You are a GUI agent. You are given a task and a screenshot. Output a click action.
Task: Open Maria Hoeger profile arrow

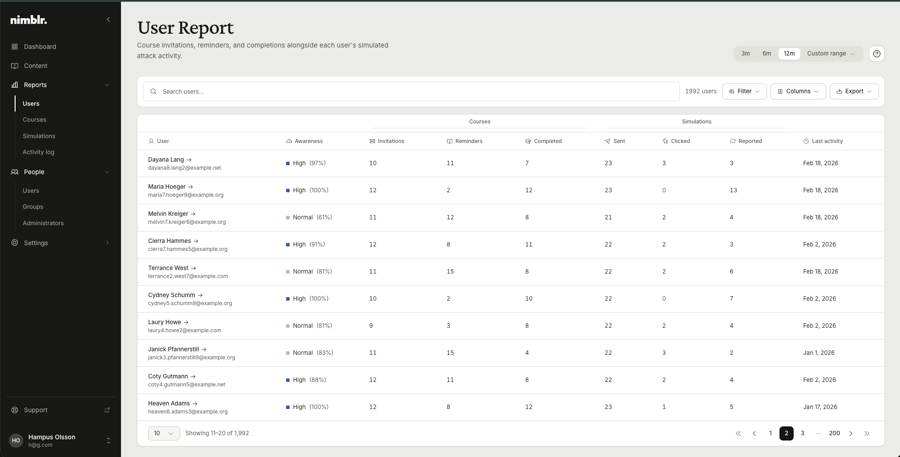[x=191, y=187]
